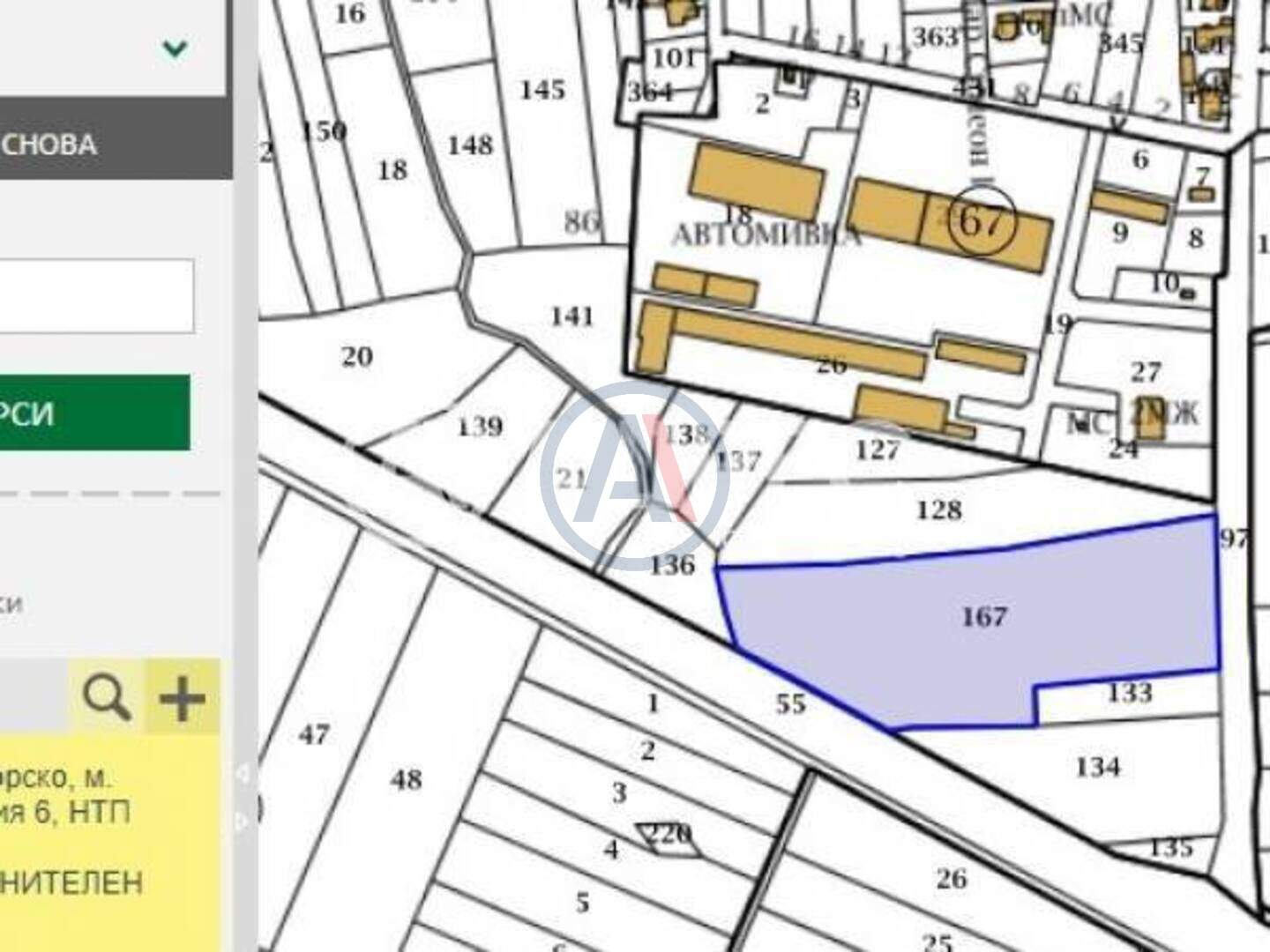Click the circled 67 quarter marker
Image resolution: width=1270 pixels, height=952 pixels.
pos(984,221)
